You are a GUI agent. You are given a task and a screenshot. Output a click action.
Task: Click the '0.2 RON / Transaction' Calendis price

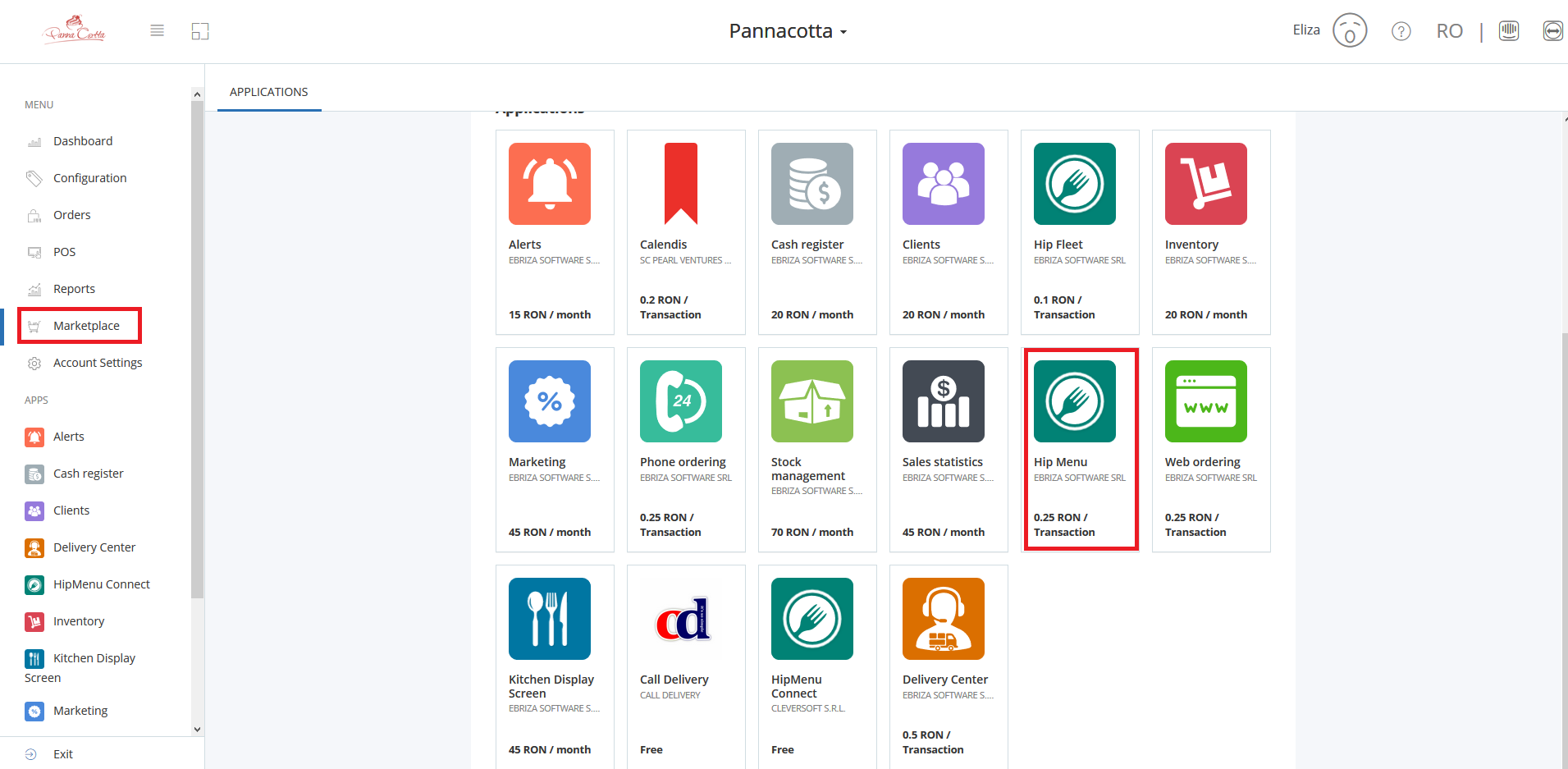pyautogui.click(x=670, y=308)
